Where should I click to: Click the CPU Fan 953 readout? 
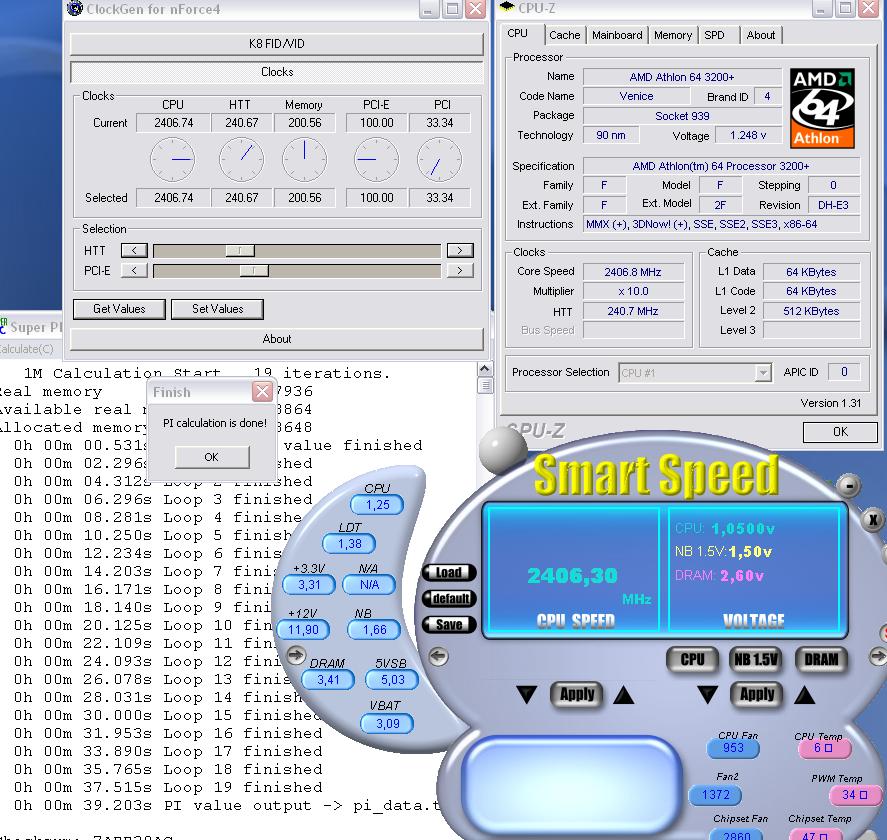(x=733, y=748)
